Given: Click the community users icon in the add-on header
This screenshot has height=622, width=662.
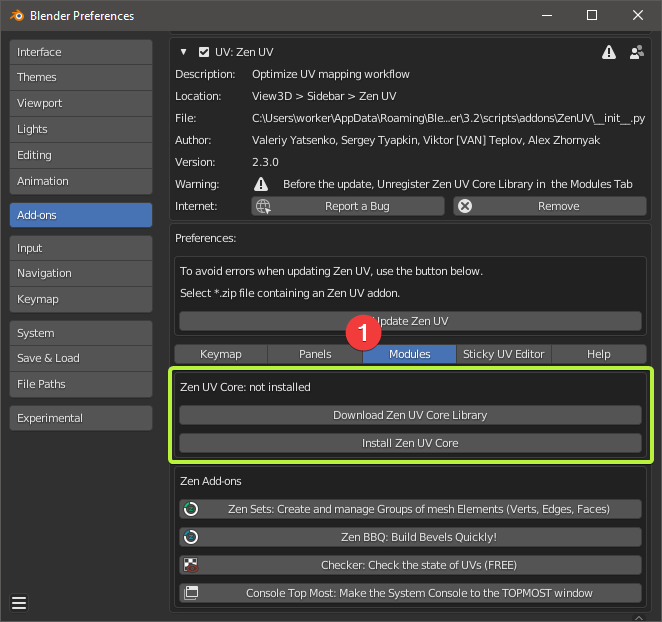Looking at the screenshot, I should [x=636, y=52].
